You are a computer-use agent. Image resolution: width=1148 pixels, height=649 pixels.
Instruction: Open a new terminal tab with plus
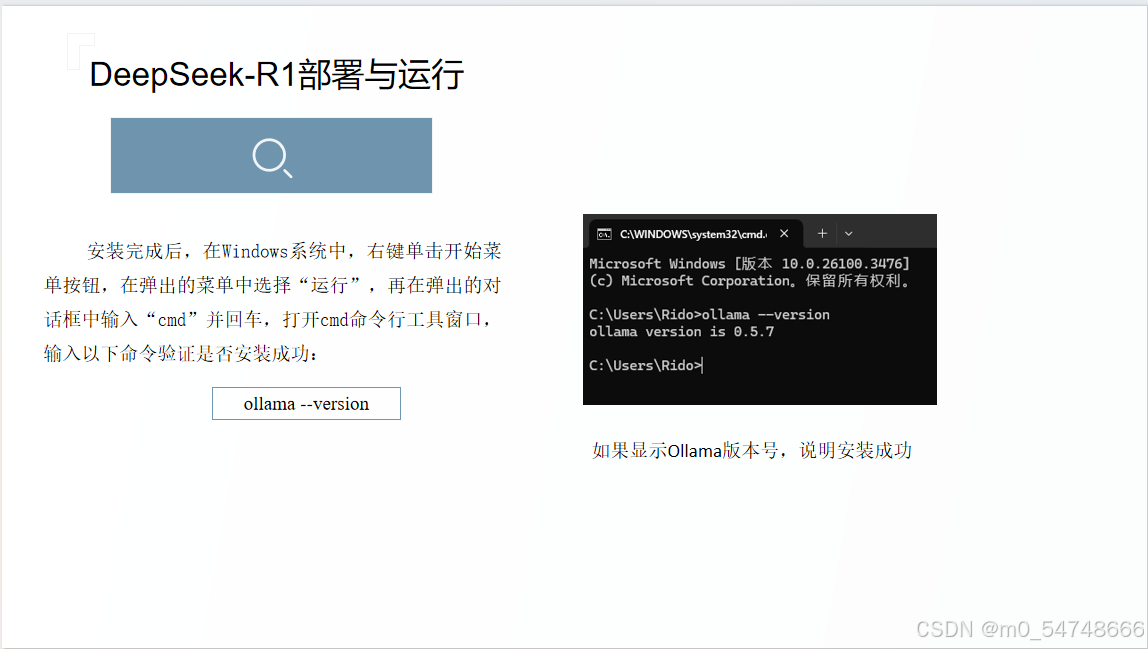click(x=822, y=234)
